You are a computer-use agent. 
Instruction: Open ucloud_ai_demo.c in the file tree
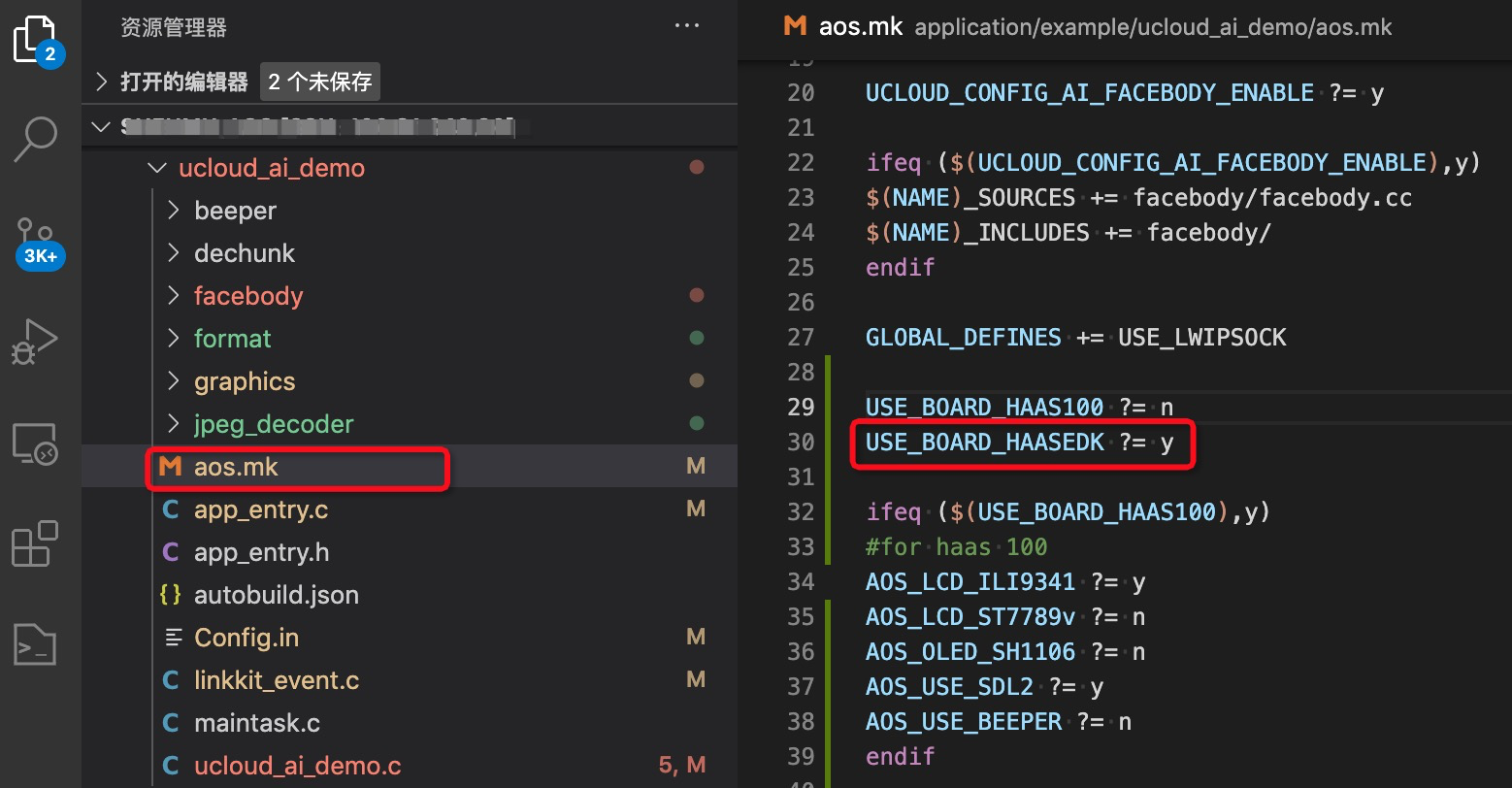click(x=410, y=766)
